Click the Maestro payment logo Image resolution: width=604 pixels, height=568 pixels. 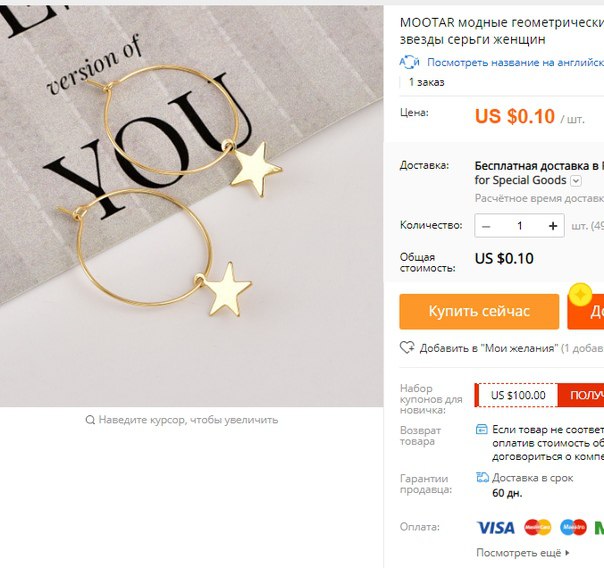(573, 527)
